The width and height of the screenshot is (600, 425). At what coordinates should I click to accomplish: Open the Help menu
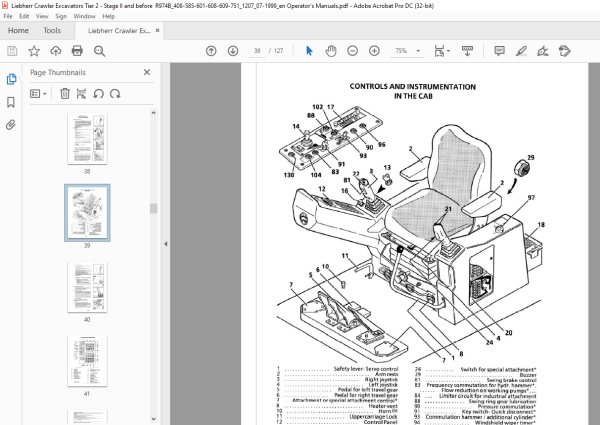[x=108, y=16]
